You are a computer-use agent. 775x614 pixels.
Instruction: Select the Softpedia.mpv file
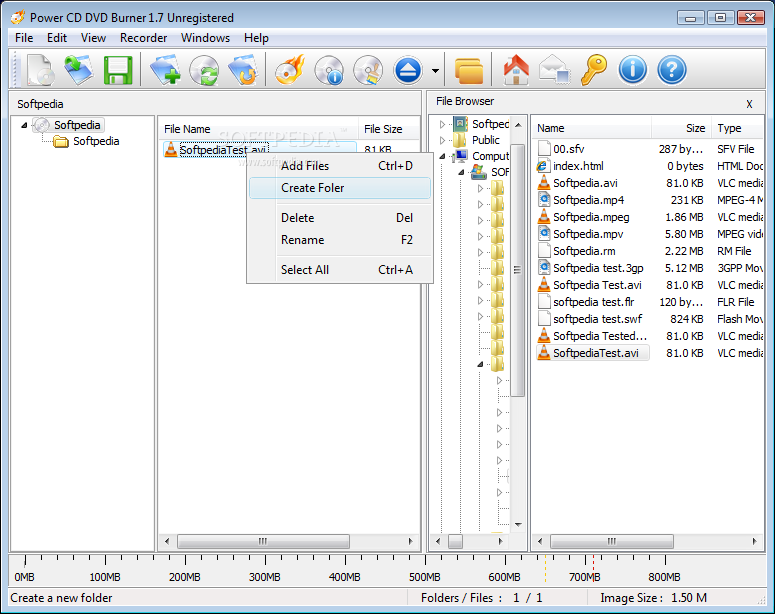588,234
